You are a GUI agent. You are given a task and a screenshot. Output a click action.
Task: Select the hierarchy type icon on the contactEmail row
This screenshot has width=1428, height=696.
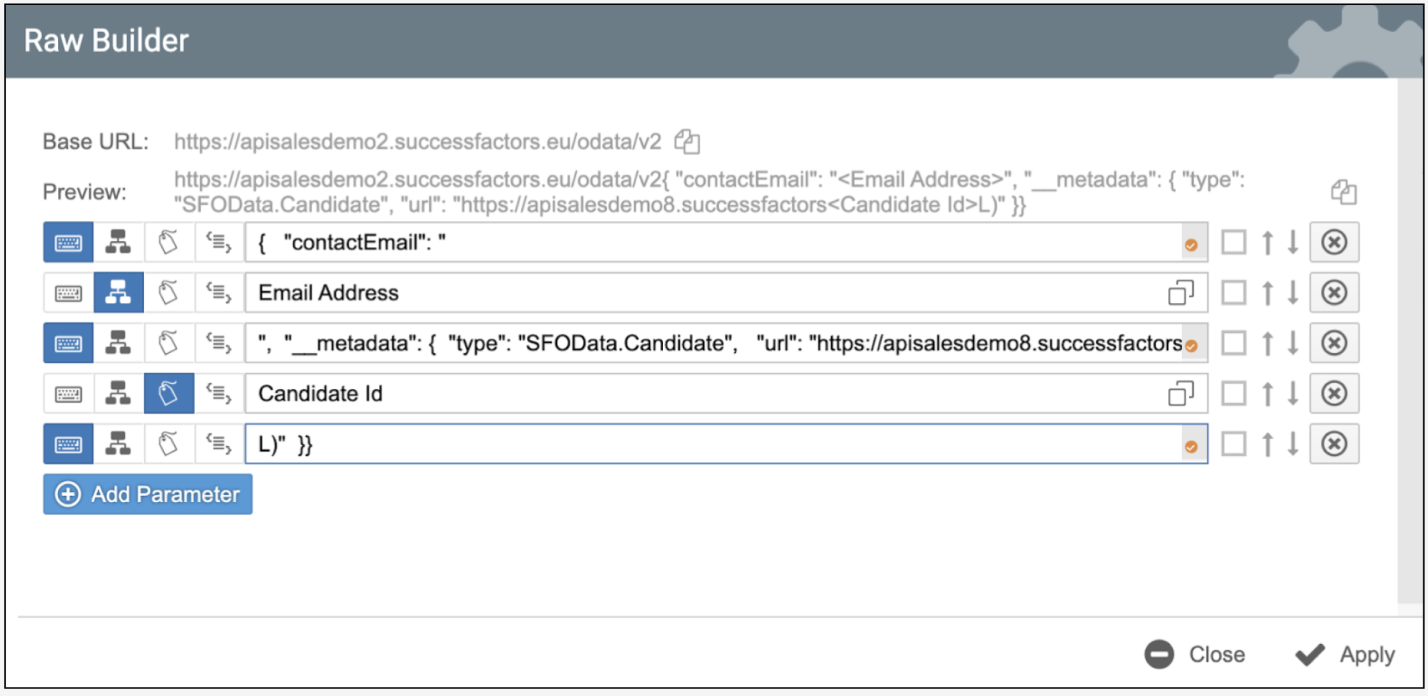[x=118, y=243]
